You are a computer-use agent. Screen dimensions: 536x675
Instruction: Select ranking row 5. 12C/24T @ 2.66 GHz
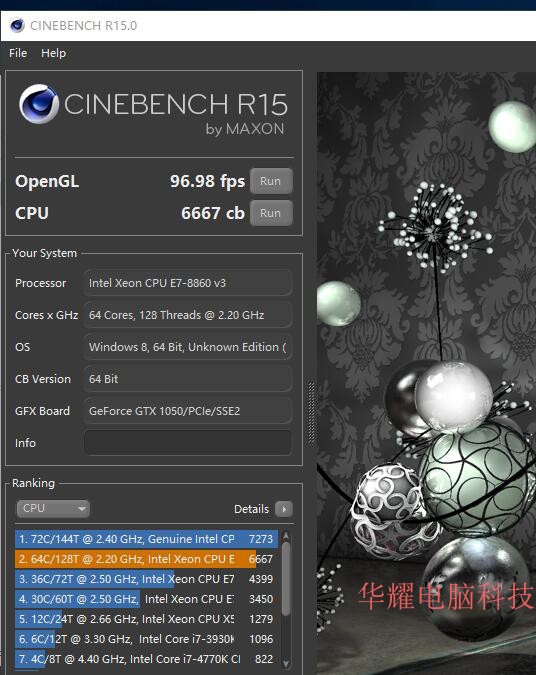(x=146, y=619)
